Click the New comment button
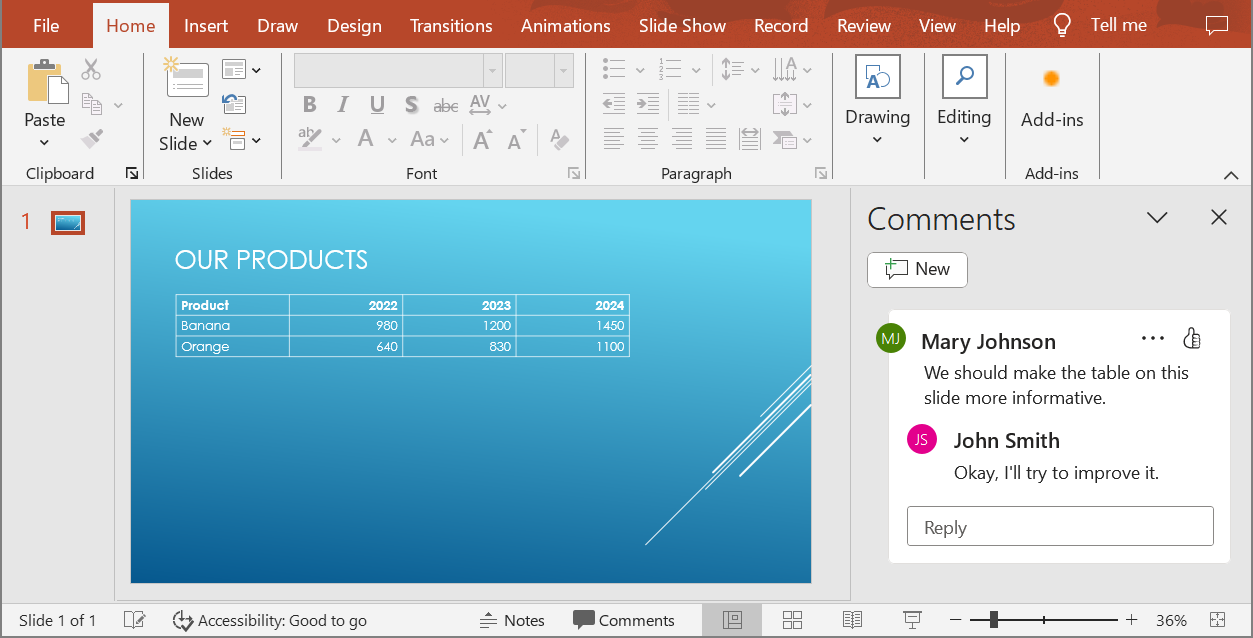The image size is (1253, 638). [916, 269]
